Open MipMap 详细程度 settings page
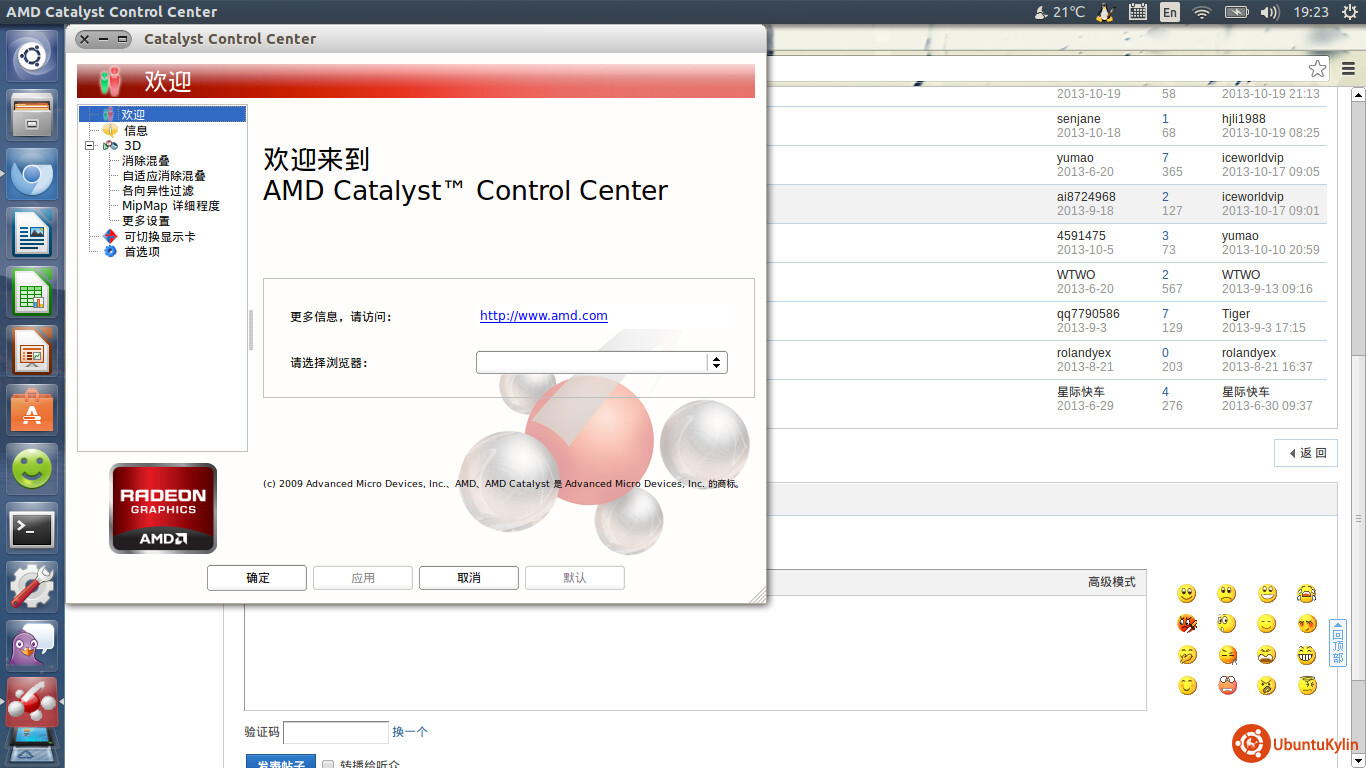 170,206
